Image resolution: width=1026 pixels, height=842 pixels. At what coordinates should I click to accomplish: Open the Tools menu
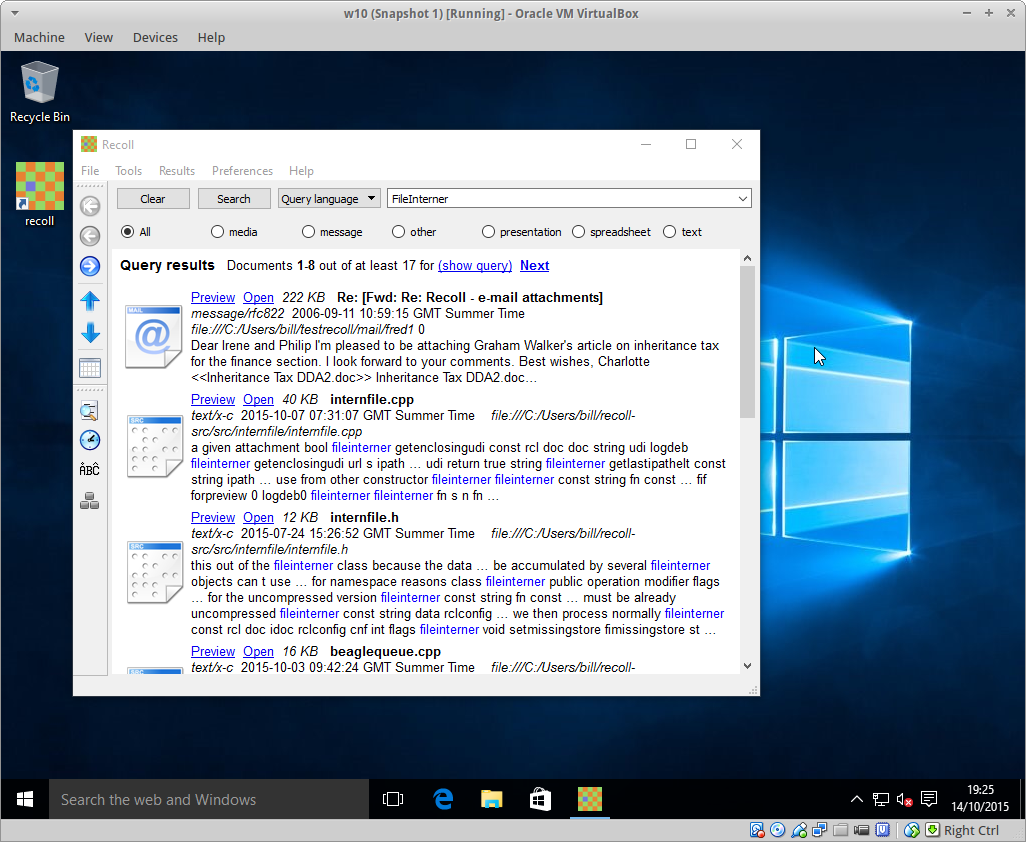(128, 171)
